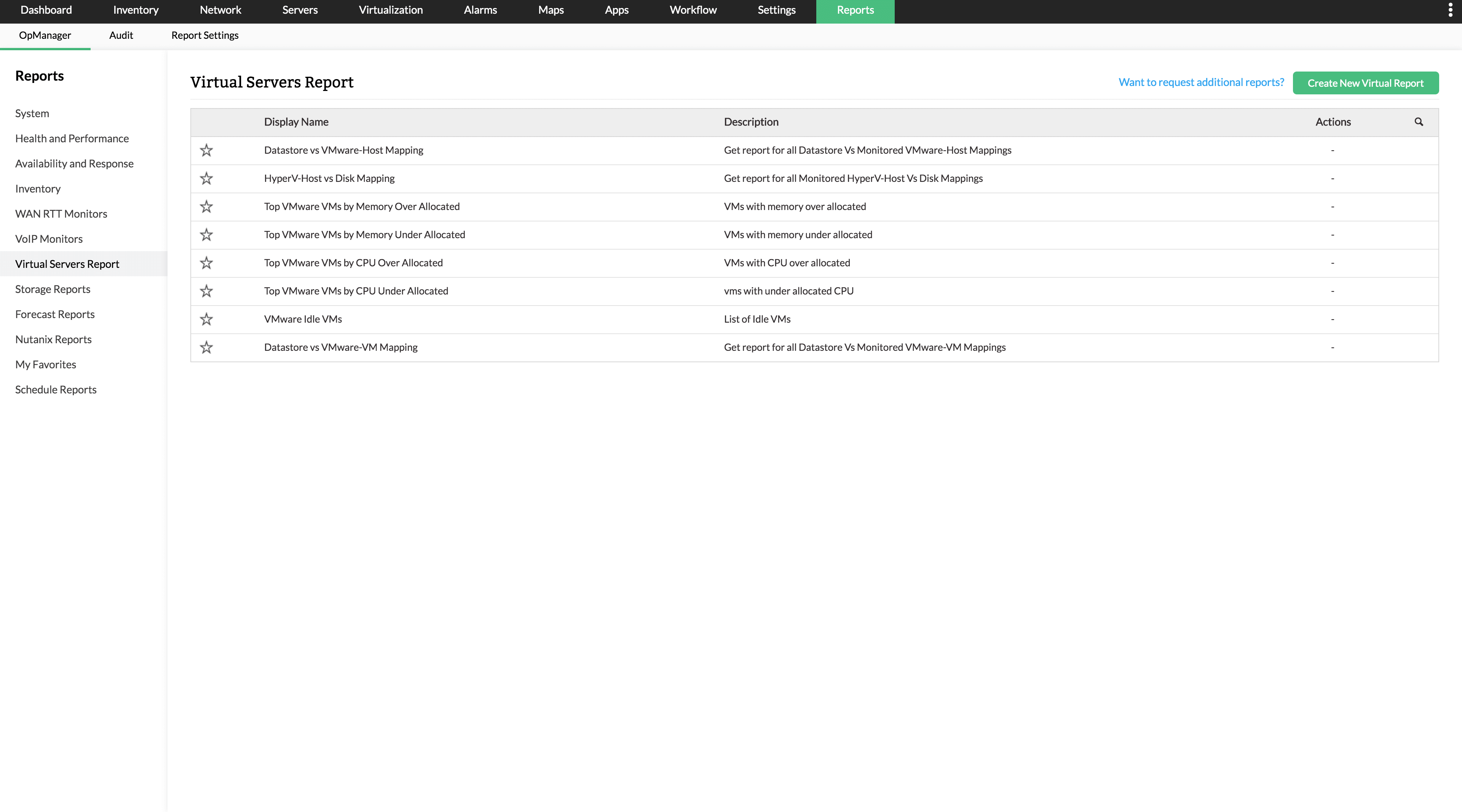Viewport: 1462px width, 812px height.
Task: Open the Alarms menu item
Action: click(480, 10)
